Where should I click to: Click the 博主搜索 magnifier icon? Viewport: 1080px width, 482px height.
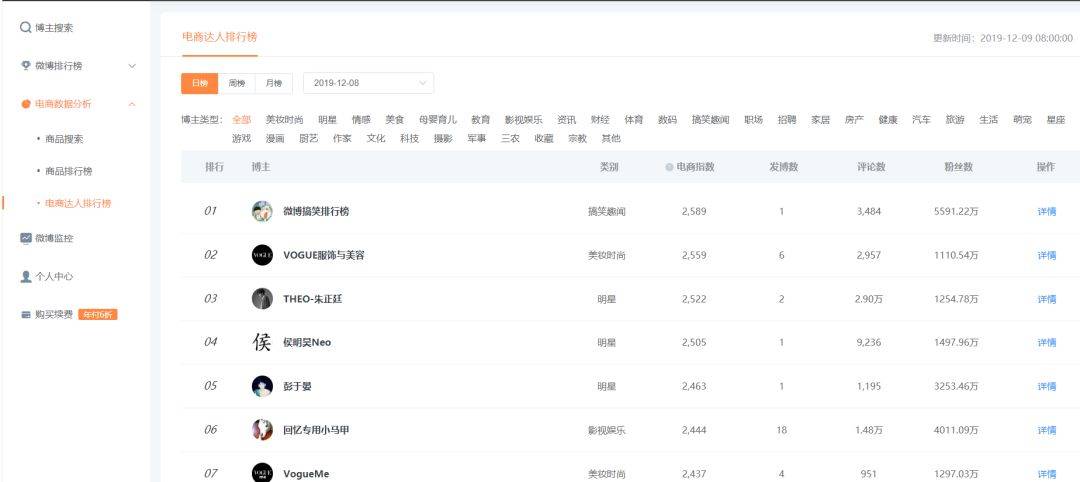pos(25,28)
